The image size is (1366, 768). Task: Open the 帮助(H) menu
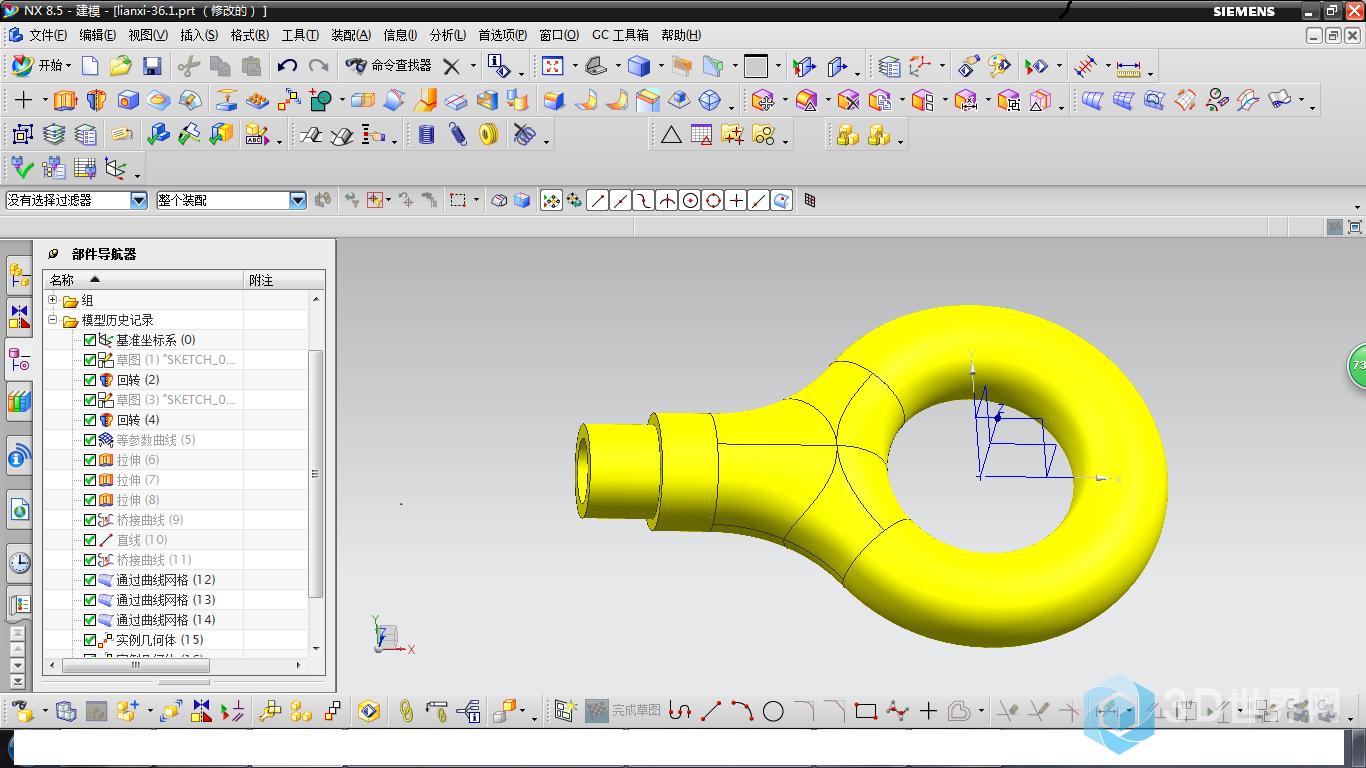coord(681,35)
